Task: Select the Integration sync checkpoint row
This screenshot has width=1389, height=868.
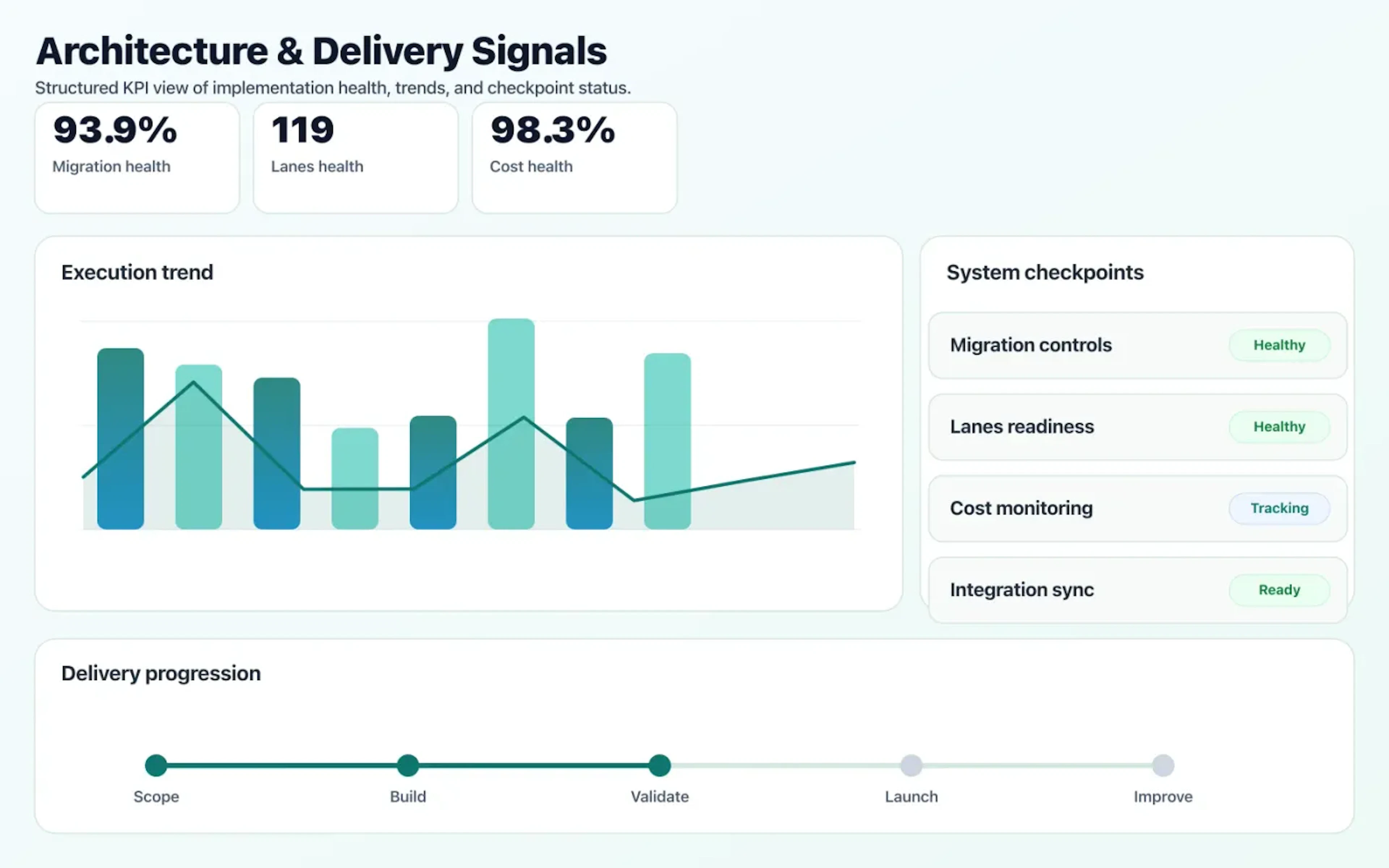Action: [x=1091, y=590]
